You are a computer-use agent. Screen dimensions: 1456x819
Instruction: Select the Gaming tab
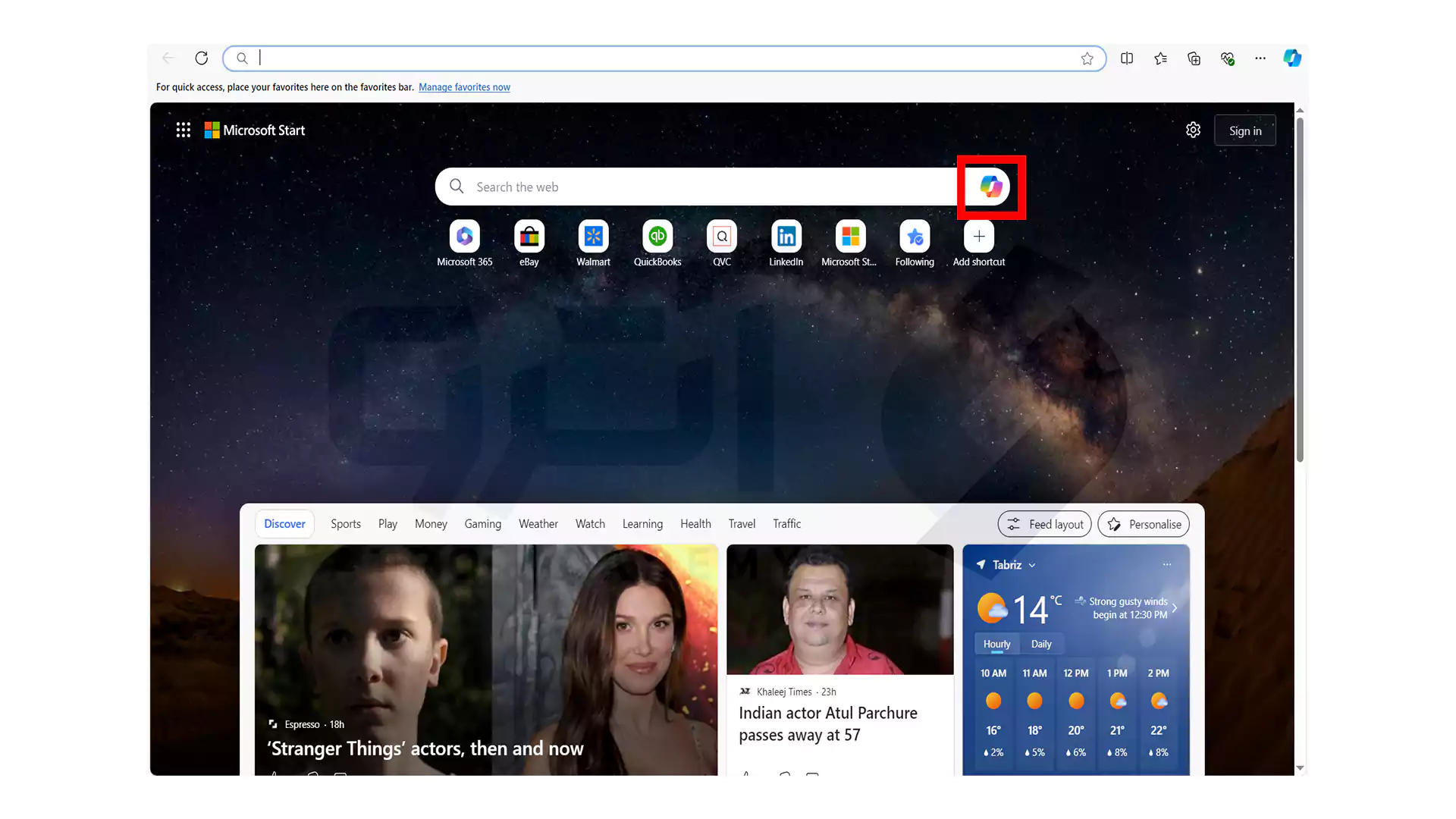tap(483, 524)
